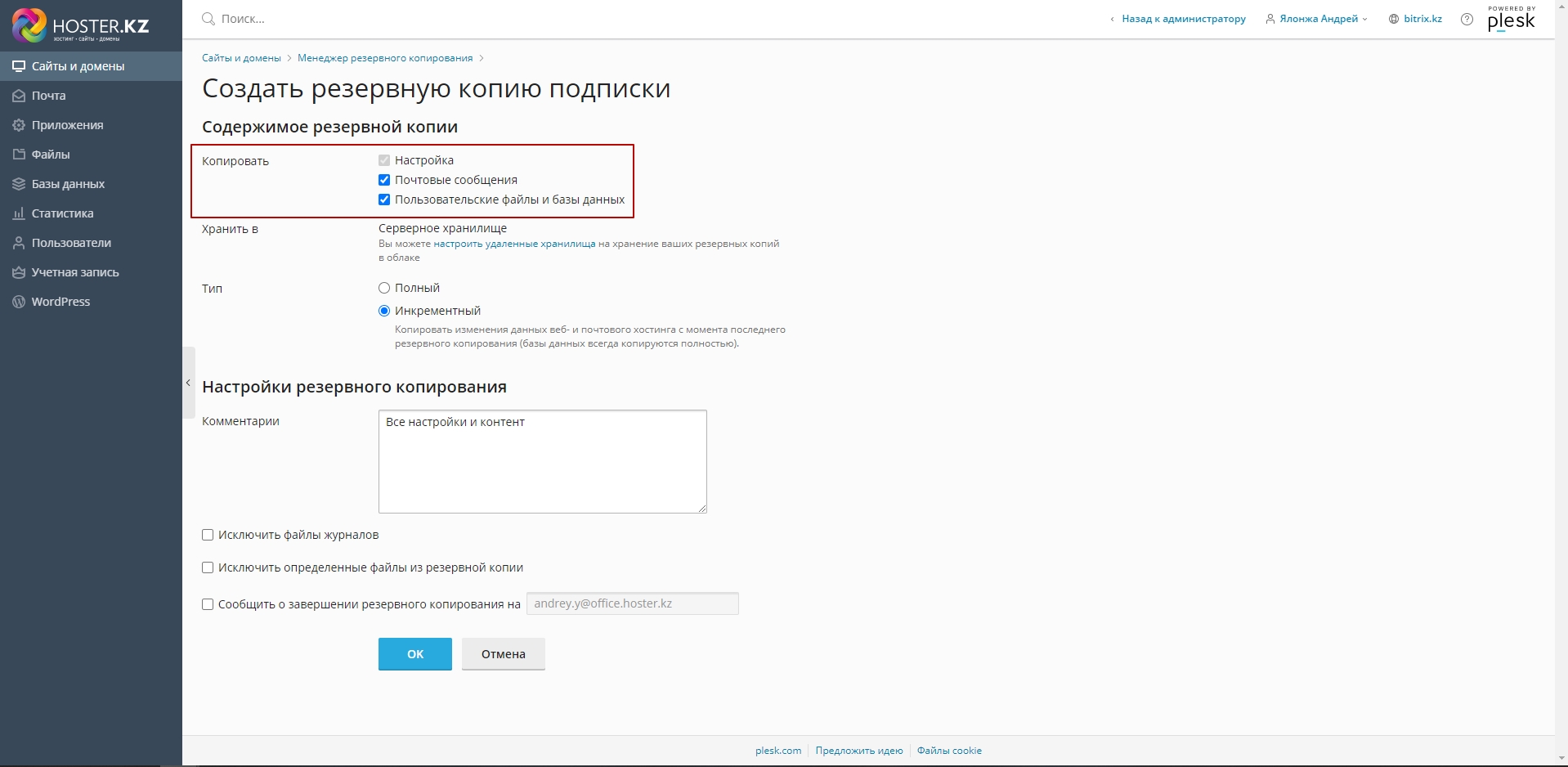Image resolution: width=1568 pixels, height=767 pixels.
Task: Select the Full backup type radio
Action: click(384, 288)
